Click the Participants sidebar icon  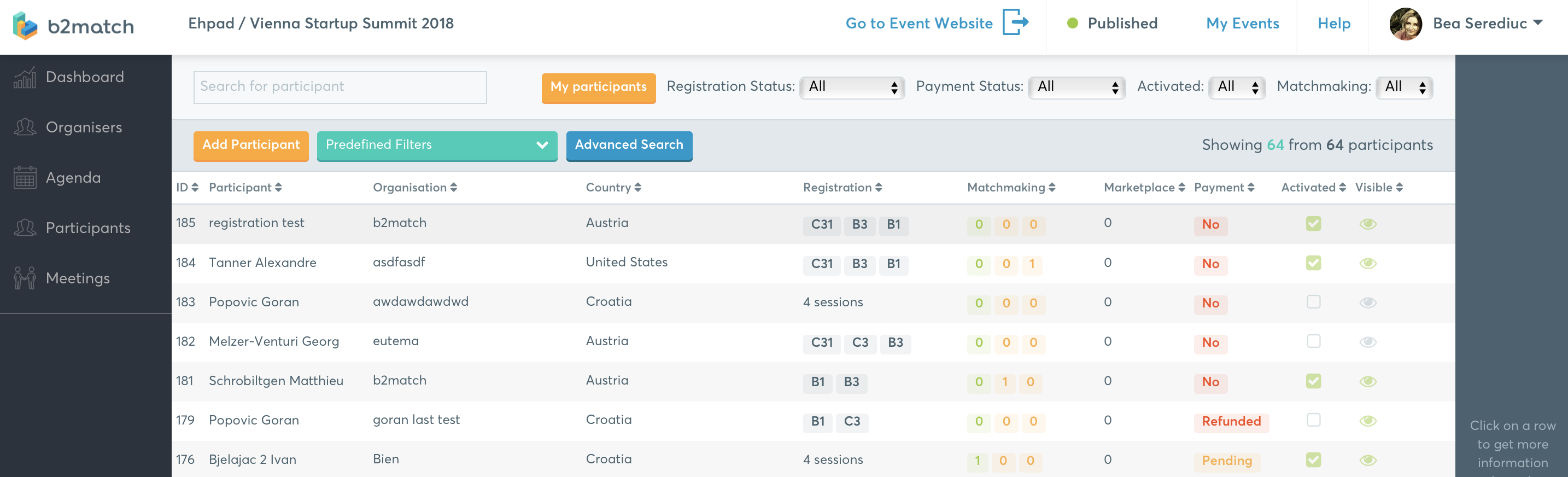(25, 228)
